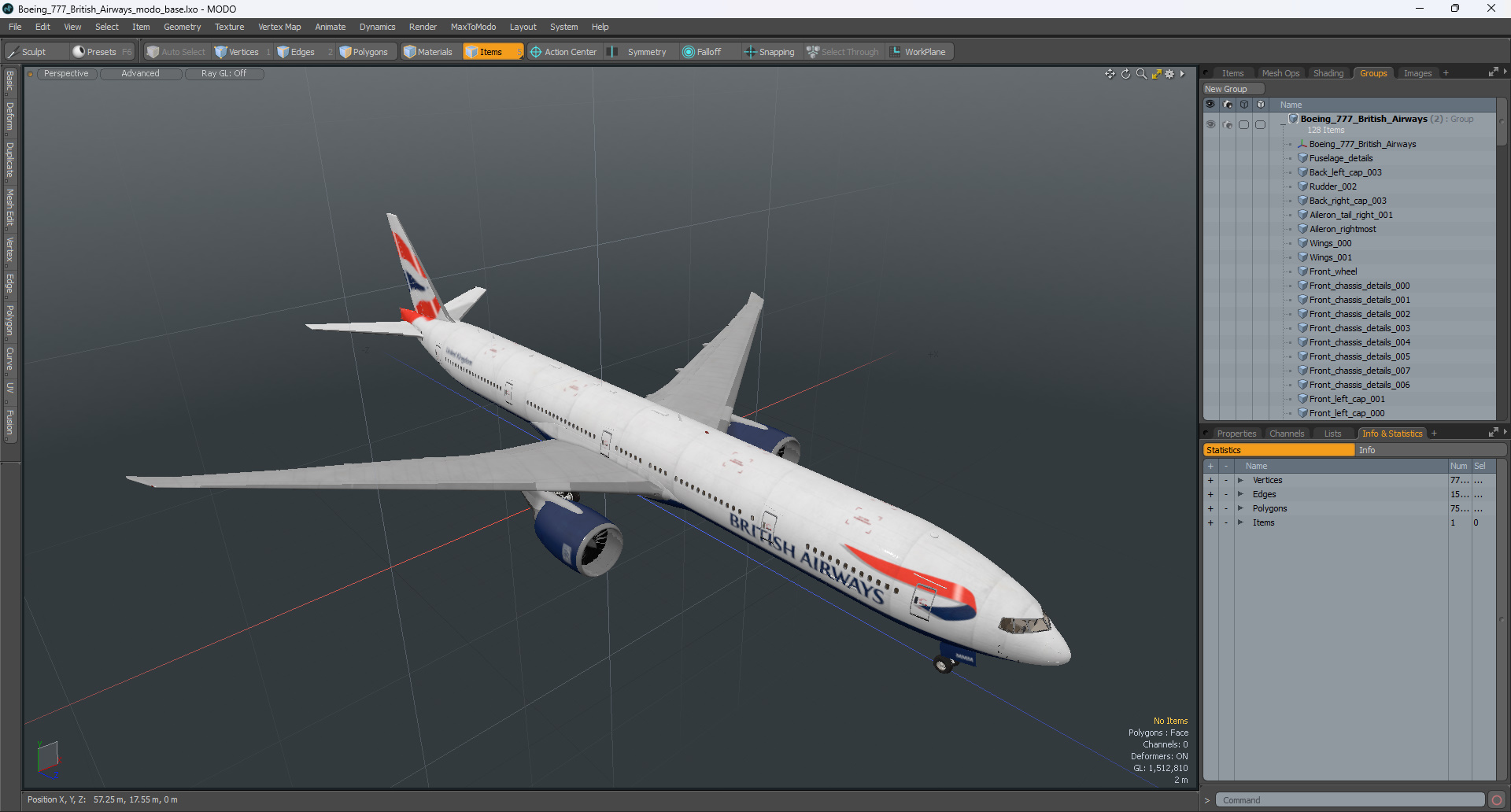Image resolution: width=1511 pixels, height=812 pixels.
Task: Select the Info sub-tab button
Action: tap(1429, 450)
